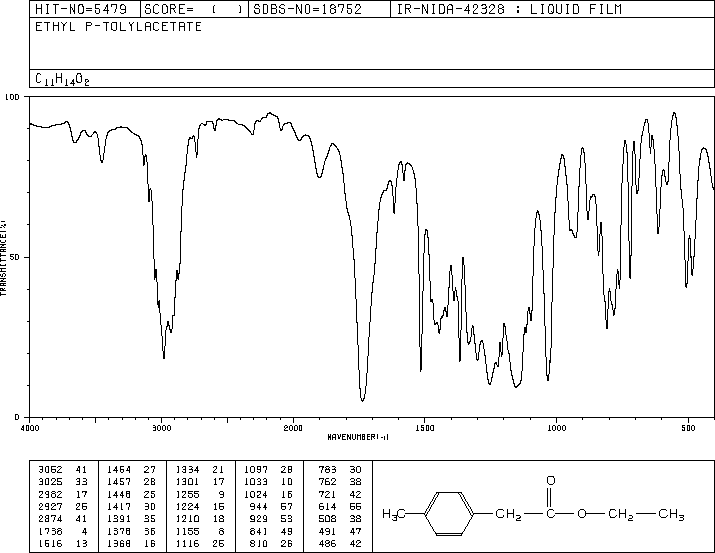
Task: Click the WAVENUMBER axis title
Action: tap(358, 437)
